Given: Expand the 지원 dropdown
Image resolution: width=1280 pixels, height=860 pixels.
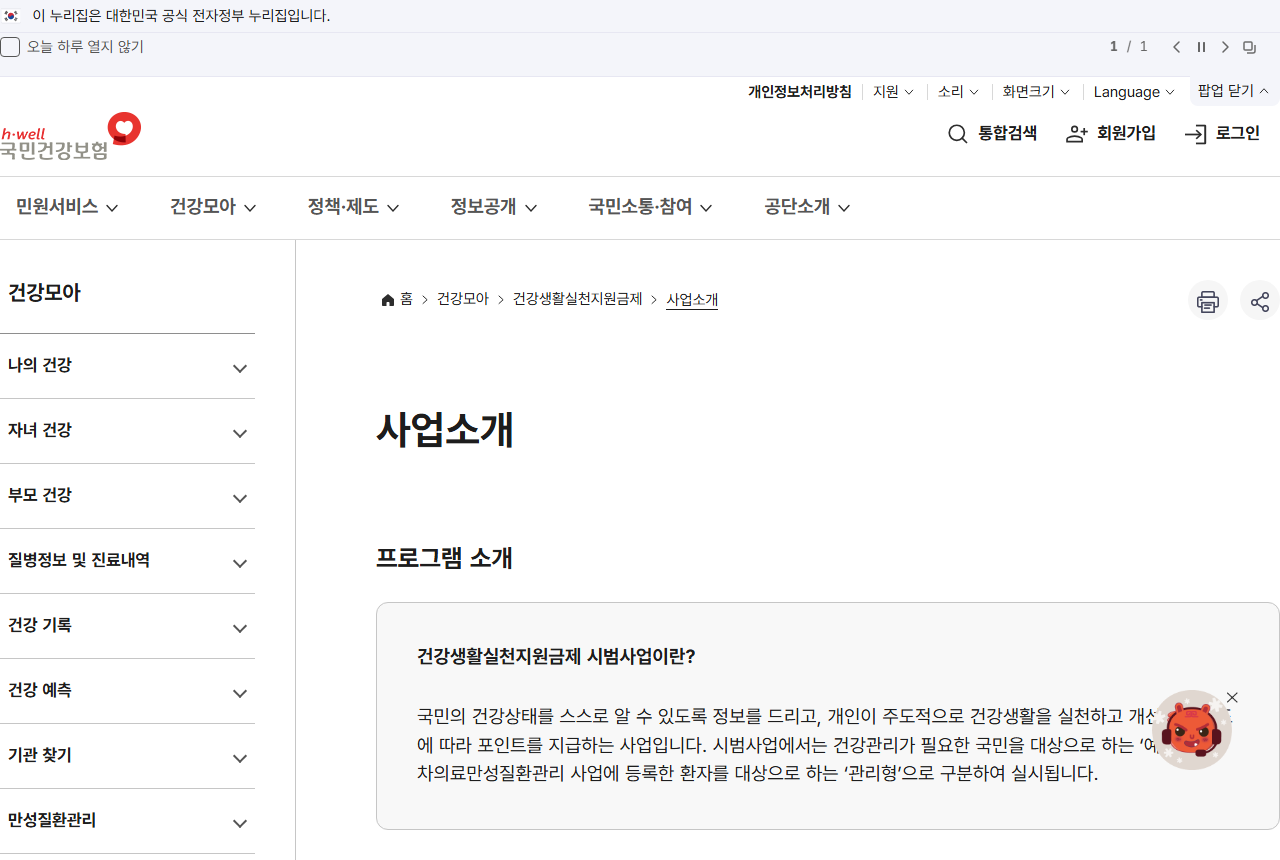Looking at the screenshot, I should tap(893, 91).
